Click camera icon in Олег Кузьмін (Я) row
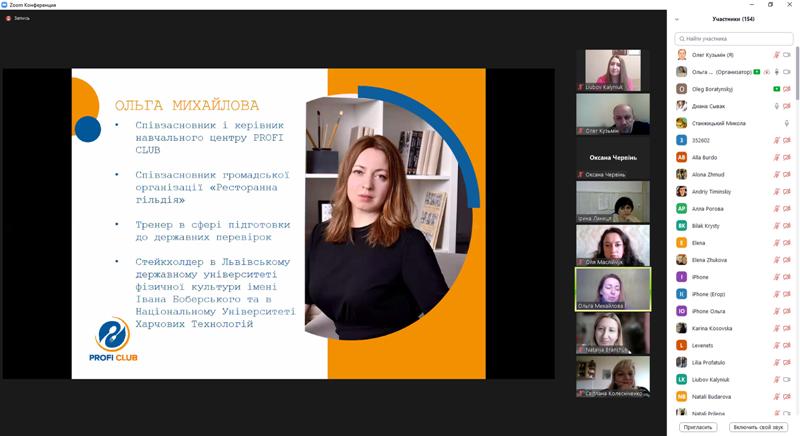Viewport: 800px width, 436px height. [787, 55]
